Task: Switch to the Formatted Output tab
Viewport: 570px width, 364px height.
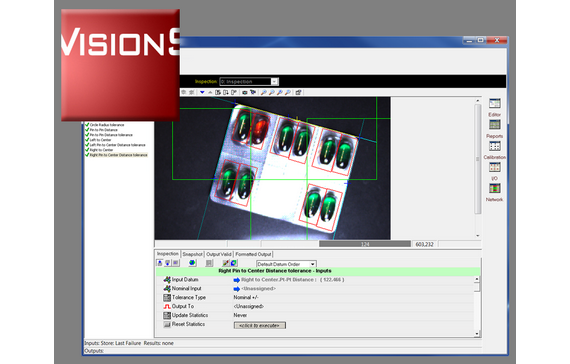Action: tap(253, 254)
